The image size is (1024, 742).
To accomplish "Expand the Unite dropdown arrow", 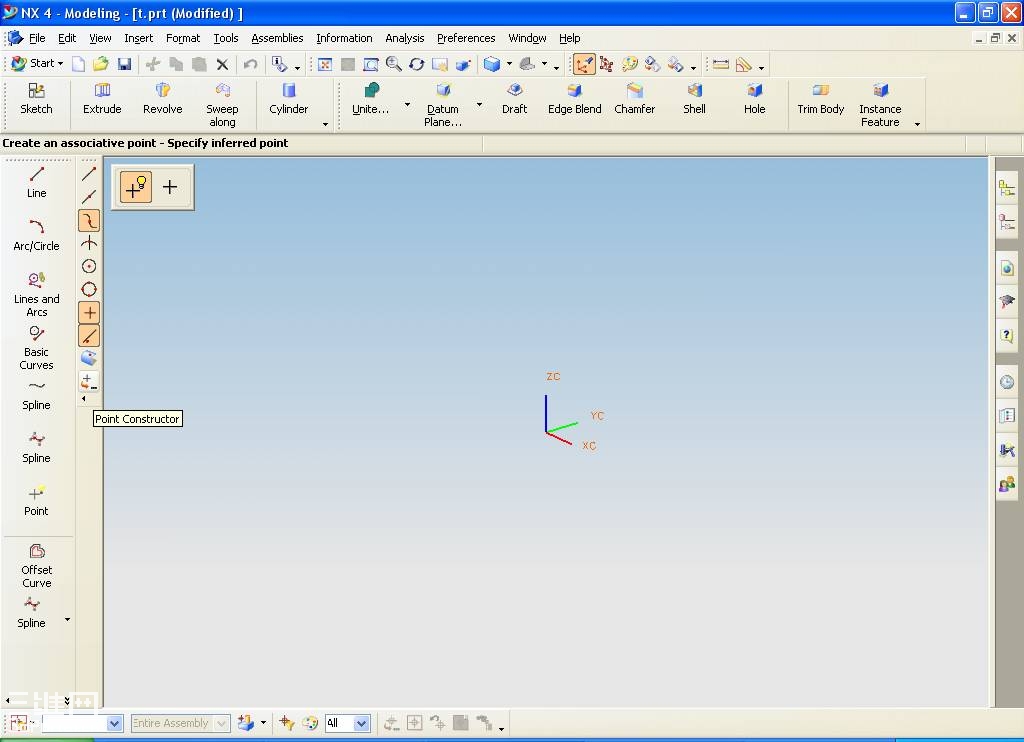I will click(x=408, y=104).
